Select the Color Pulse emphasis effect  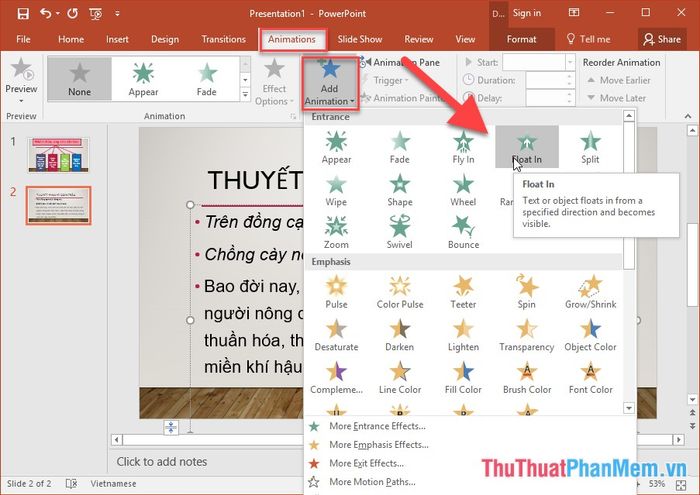(400, 292)
